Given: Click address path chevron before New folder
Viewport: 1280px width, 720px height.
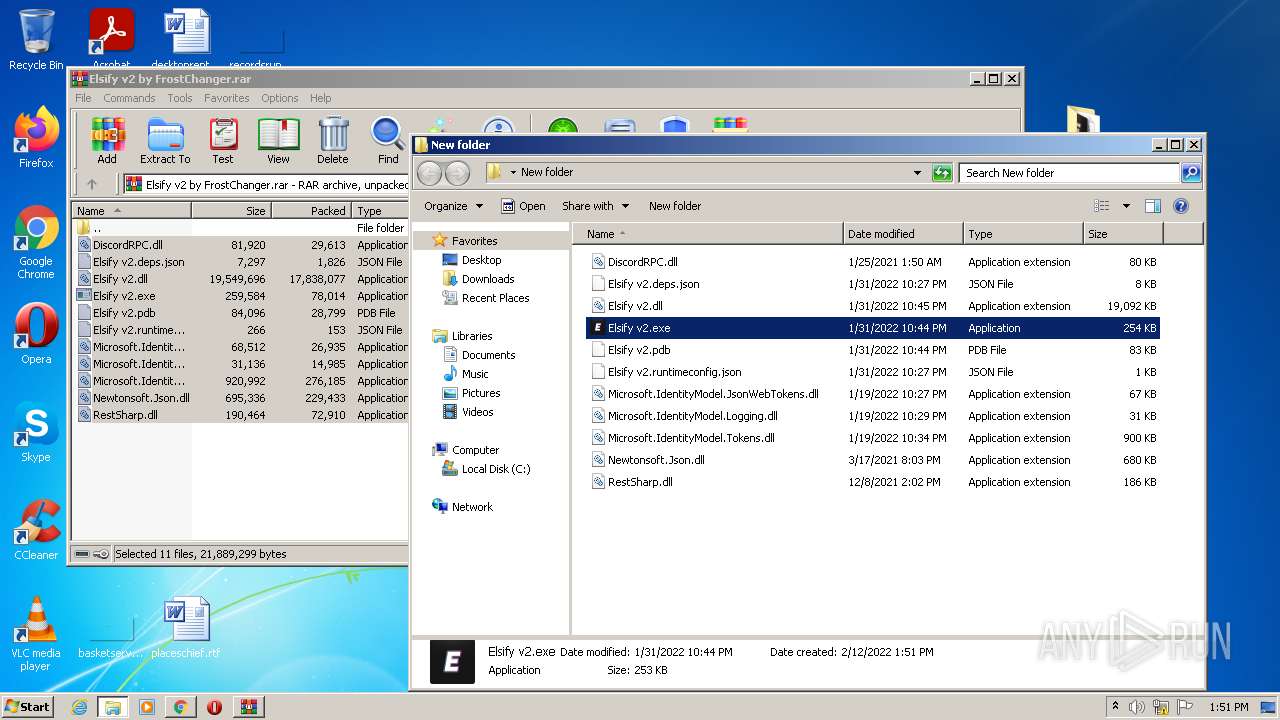Looking at the screenshot, I should [513, 173].
